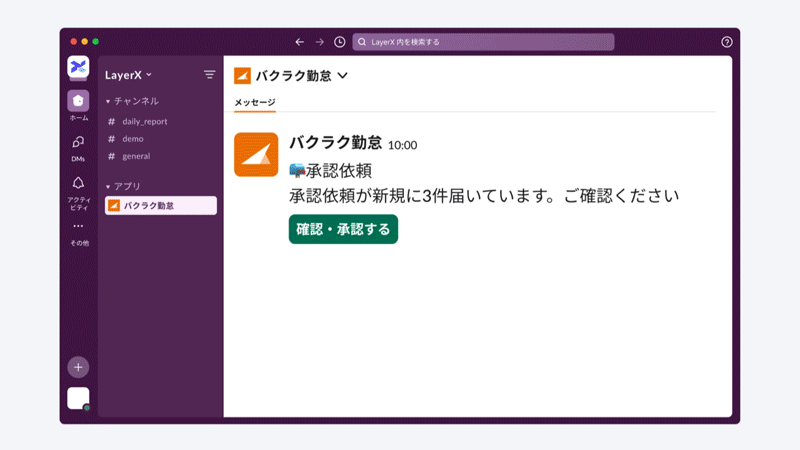Click the LayerX workspace logo icon

pos(78,67)
